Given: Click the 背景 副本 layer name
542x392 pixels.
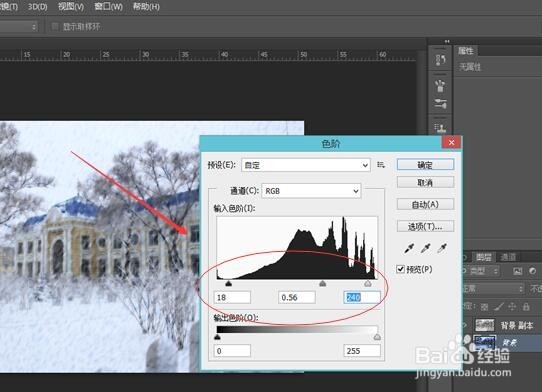Looking at the screenshot, I should [517, 325].
